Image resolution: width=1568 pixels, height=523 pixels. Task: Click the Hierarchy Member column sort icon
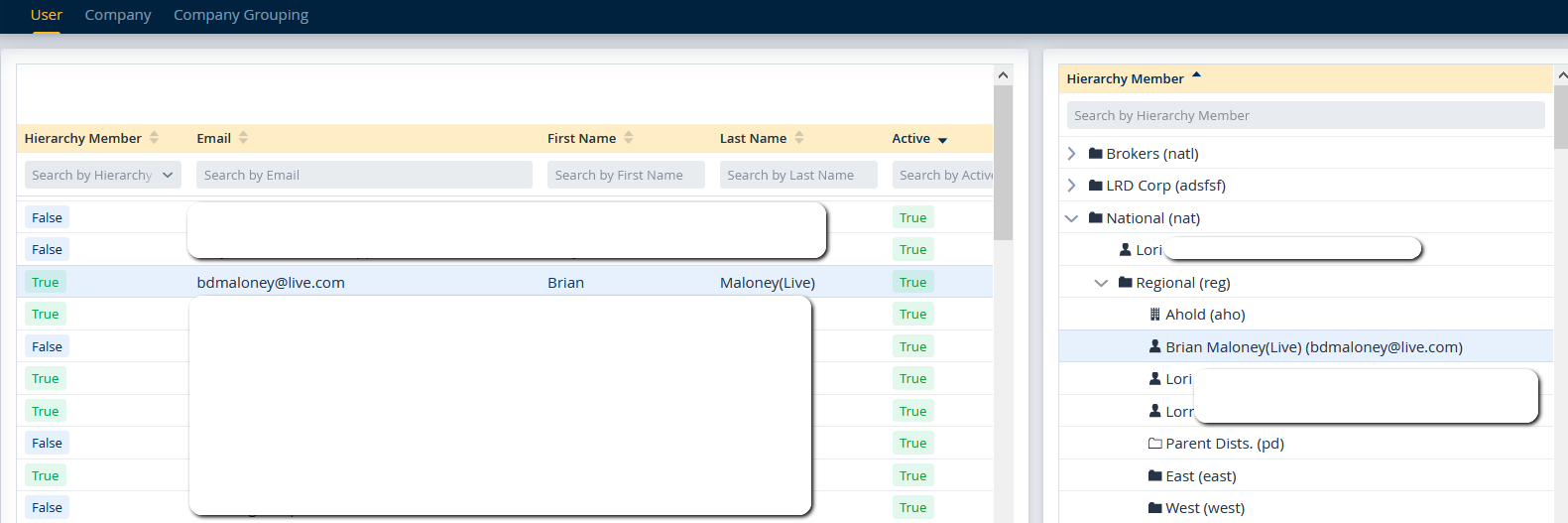click(154, 138)
